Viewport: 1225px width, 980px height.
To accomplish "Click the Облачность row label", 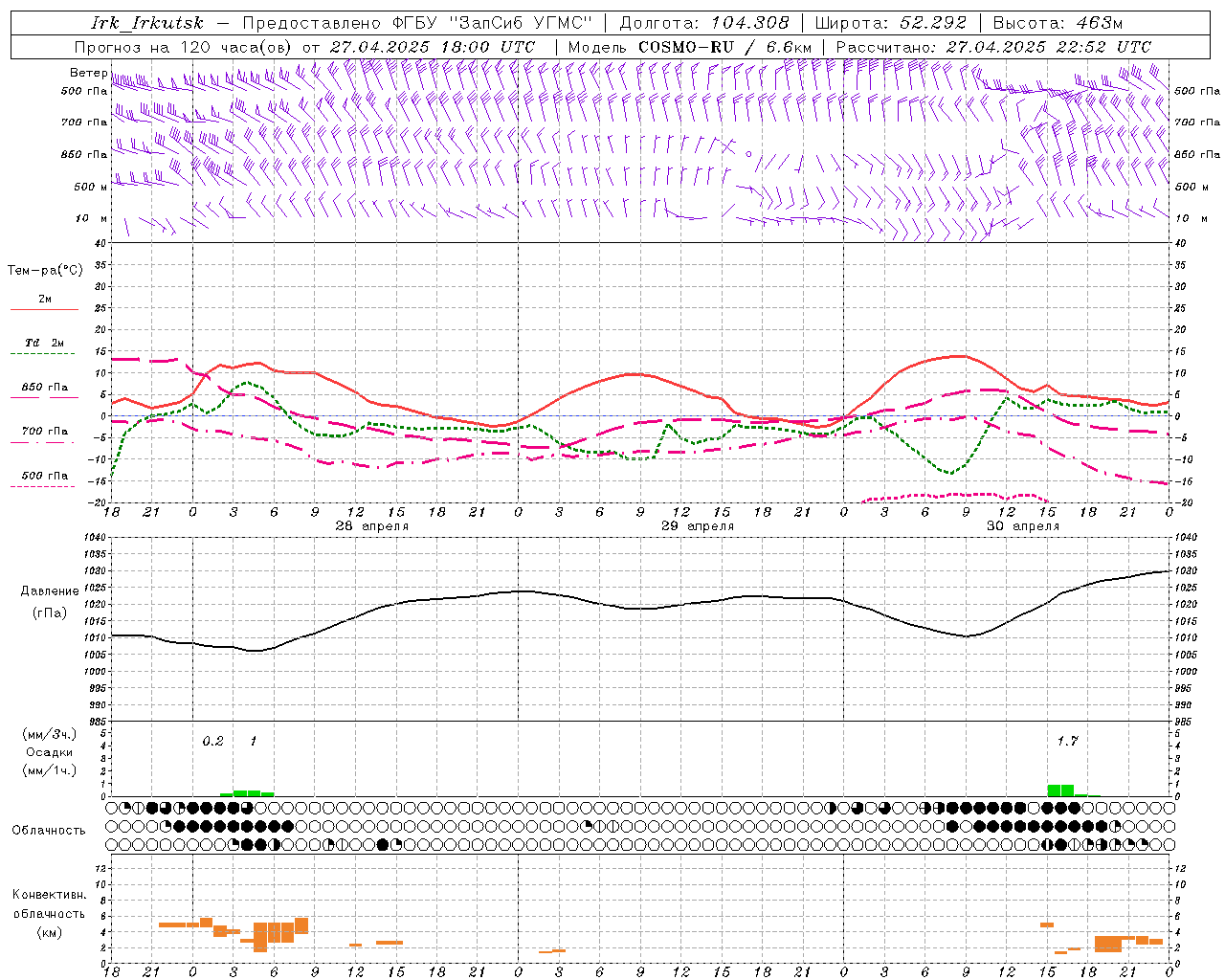I will [49, 831].
